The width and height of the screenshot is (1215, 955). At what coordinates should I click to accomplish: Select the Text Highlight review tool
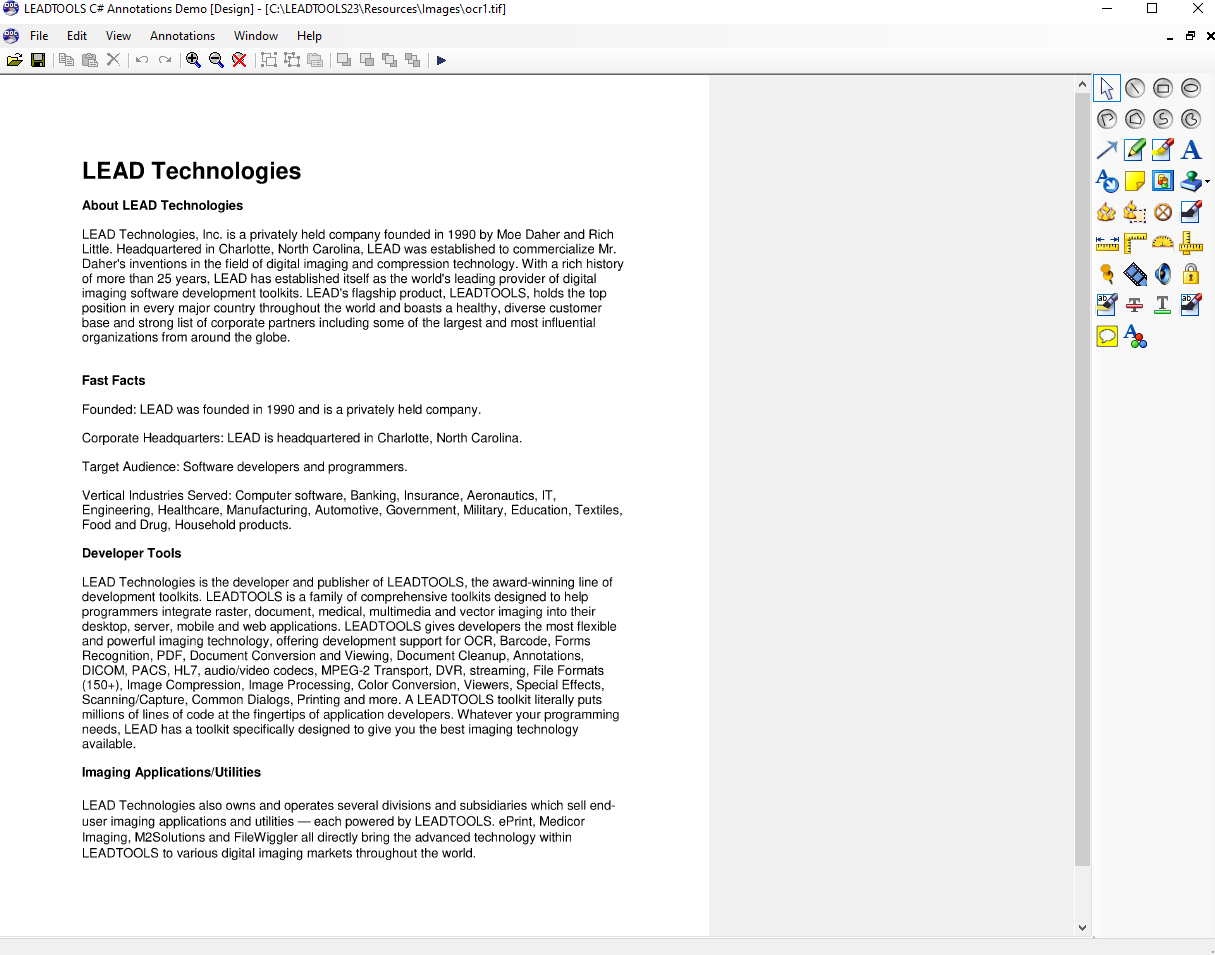(x=1107, y=305)
